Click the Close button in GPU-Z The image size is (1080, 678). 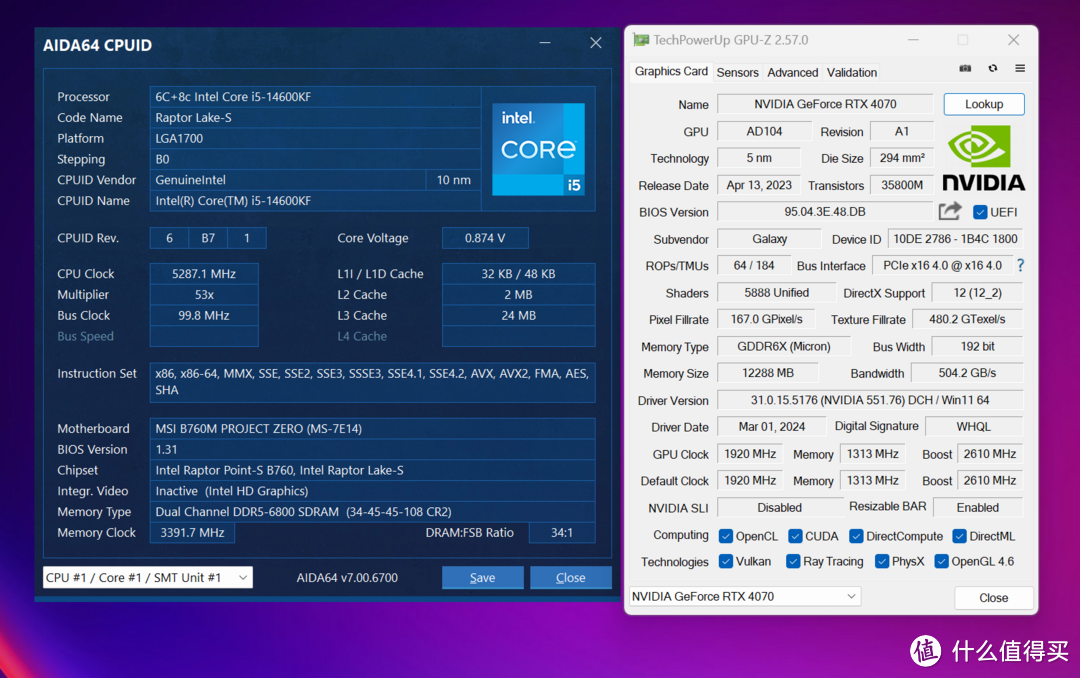(993, 597)
